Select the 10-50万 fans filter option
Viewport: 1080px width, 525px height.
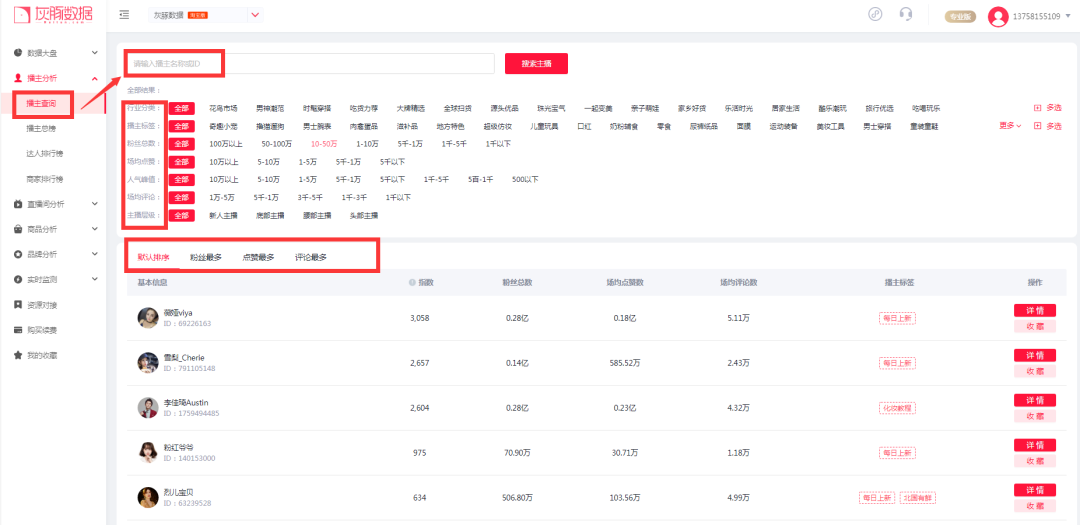[x=322, y=144]
